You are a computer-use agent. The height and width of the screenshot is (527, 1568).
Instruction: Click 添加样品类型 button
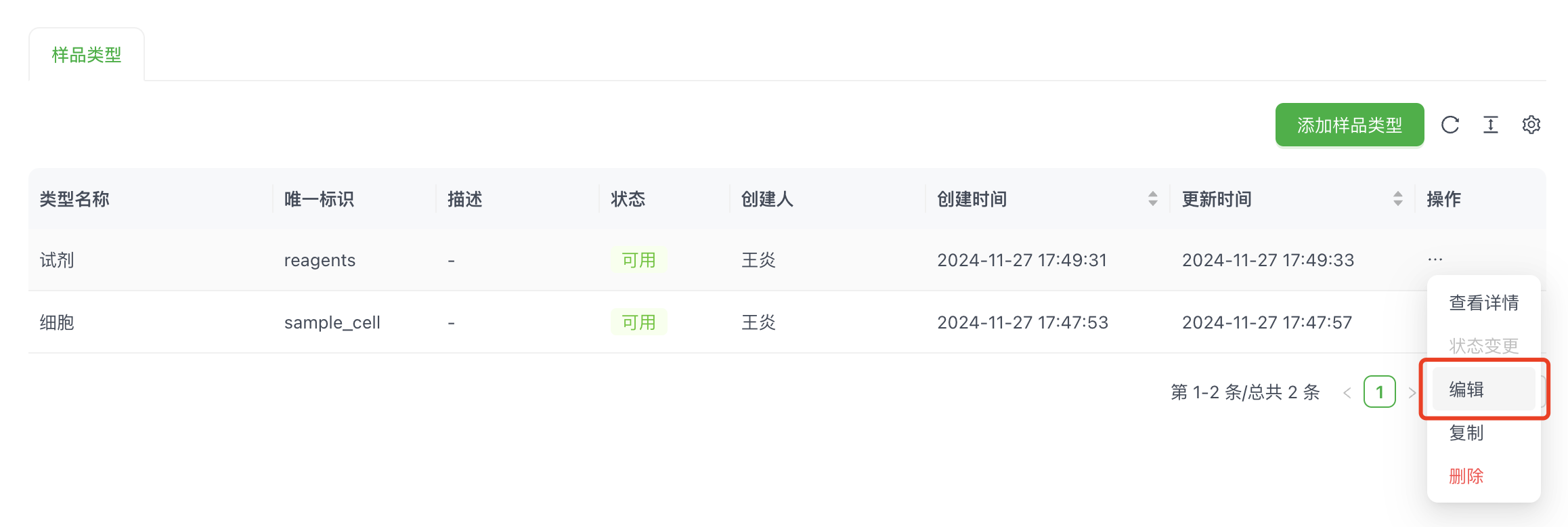(x=1349, y=125)
